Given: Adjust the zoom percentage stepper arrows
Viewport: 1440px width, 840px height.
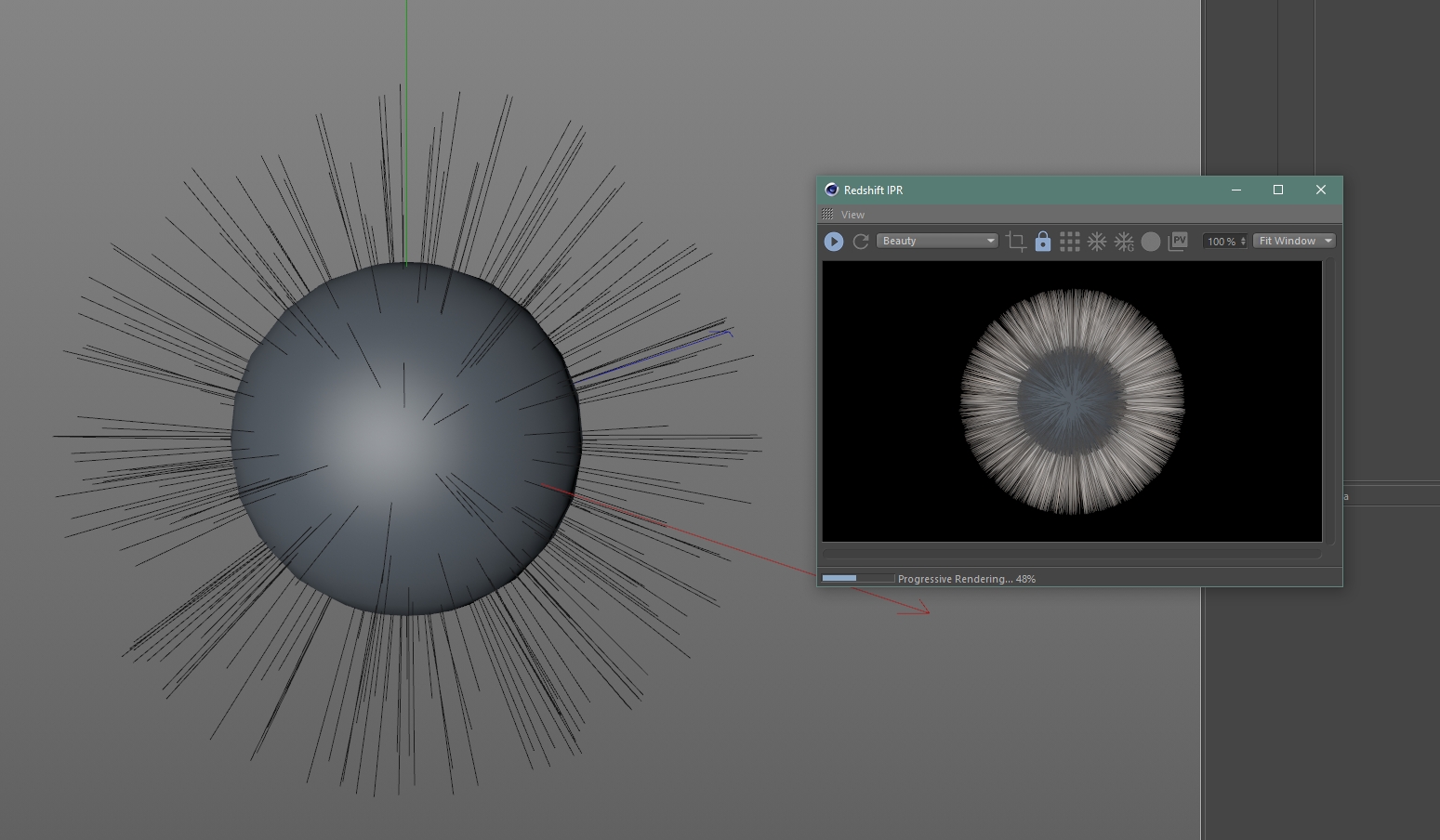Looking at the screenshot, I should pyautogui.click(x=1243, y=242).
